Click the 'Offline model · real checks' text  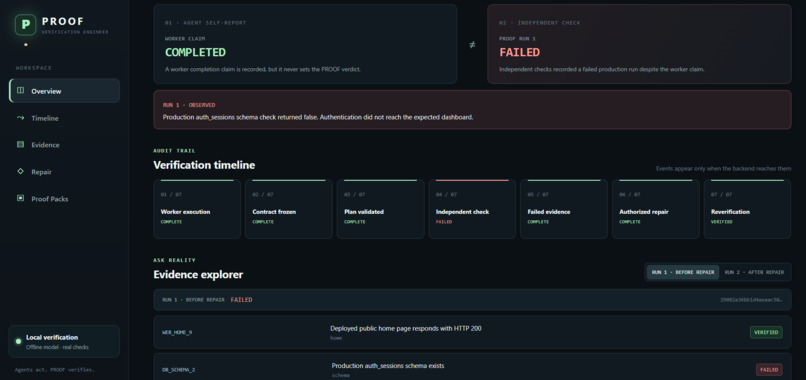57,347
